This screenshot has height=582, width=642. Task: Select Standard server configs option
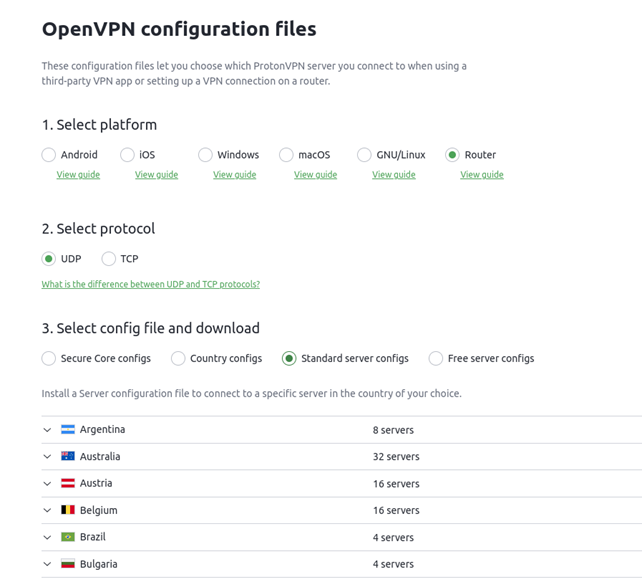point(289,358)
